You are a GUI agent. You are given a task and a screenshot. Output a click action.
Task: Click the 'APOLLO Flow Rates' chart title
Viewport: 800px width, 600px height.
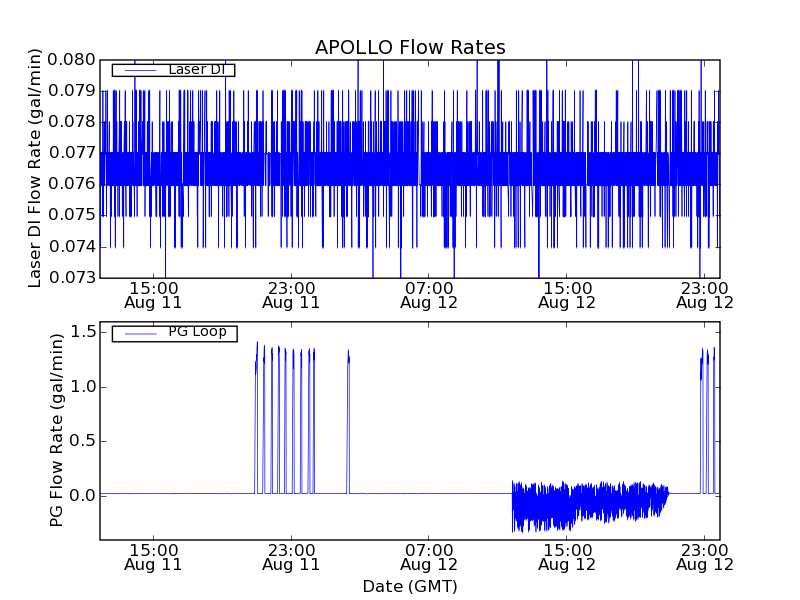coord(410,47)
